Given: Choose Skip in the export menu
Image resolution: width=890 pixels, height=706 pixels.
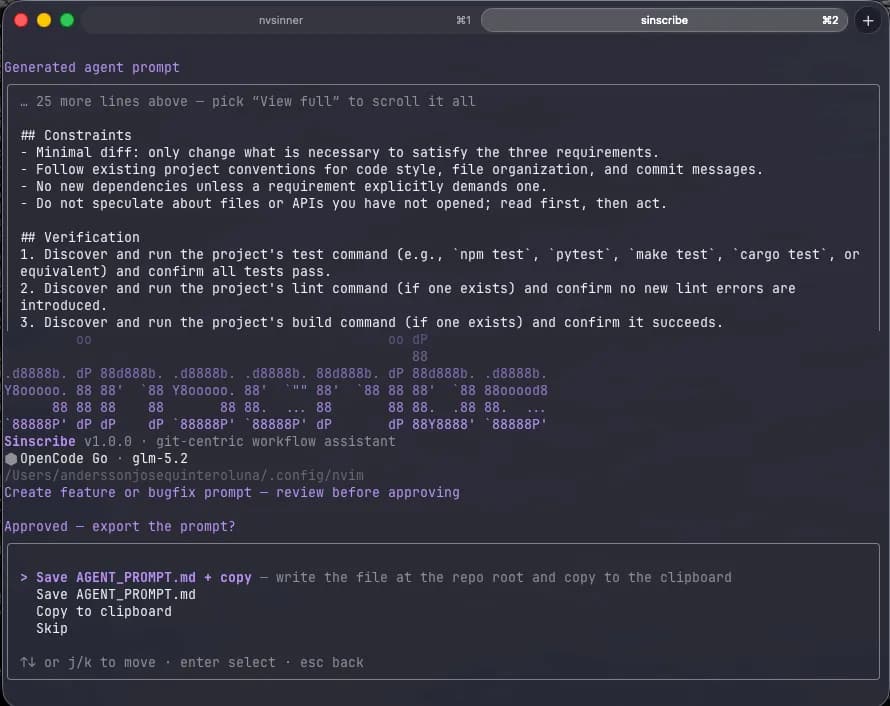Looking at the screenshot, I should (52, 628).
